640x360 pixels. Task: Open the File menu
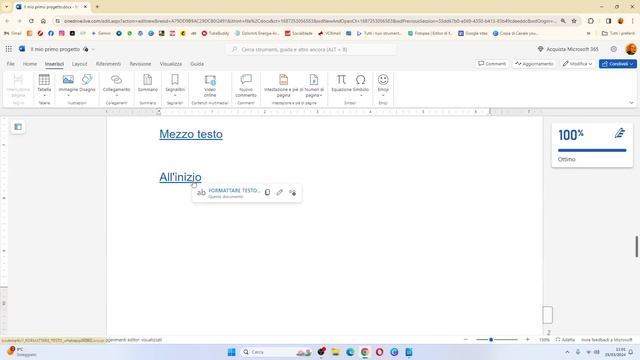click(x=11, y=64)
